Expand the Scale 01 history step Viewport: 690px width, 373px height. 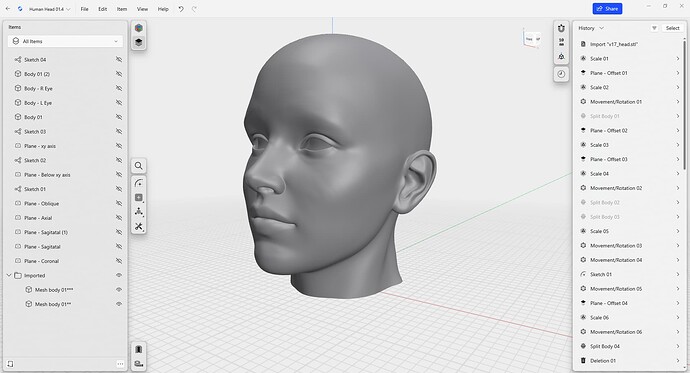[x=678, y=59]
